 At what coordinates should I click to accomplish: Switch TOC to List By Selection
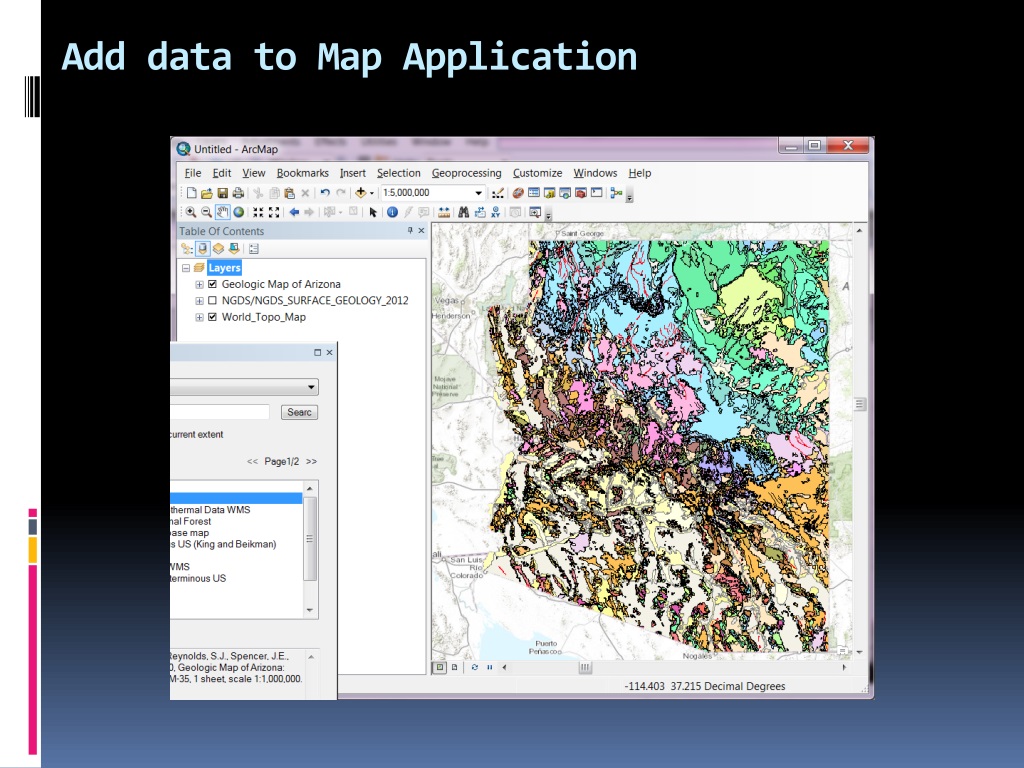[x=234, y=249]
